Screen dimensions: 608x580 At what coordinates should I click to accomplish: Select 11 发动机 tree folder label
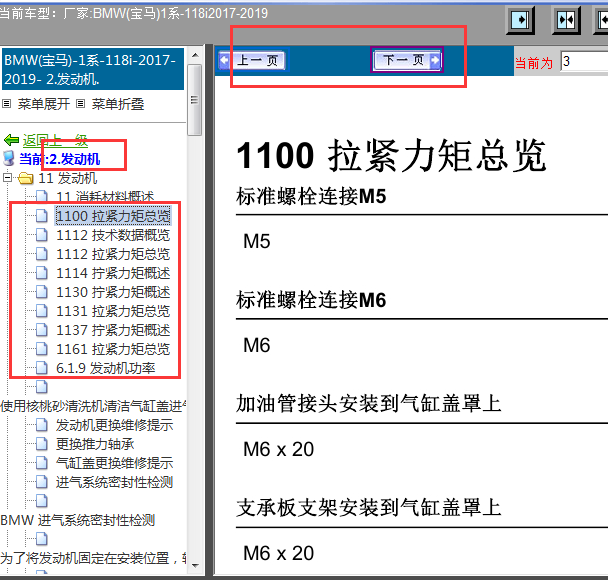pyautogui.click(x=67, y=178)
